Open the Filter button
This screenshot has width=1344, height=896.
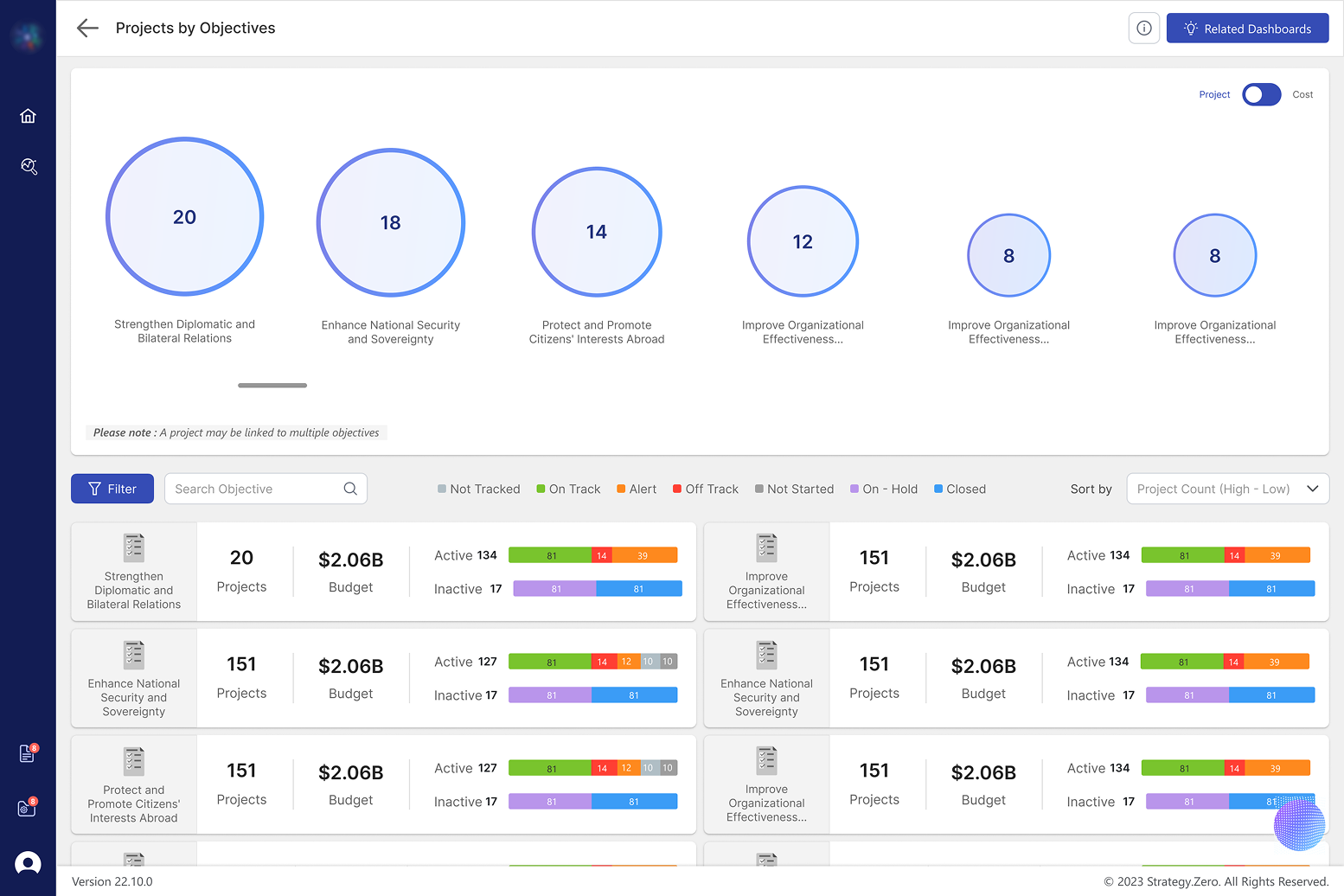pos(112,489)
